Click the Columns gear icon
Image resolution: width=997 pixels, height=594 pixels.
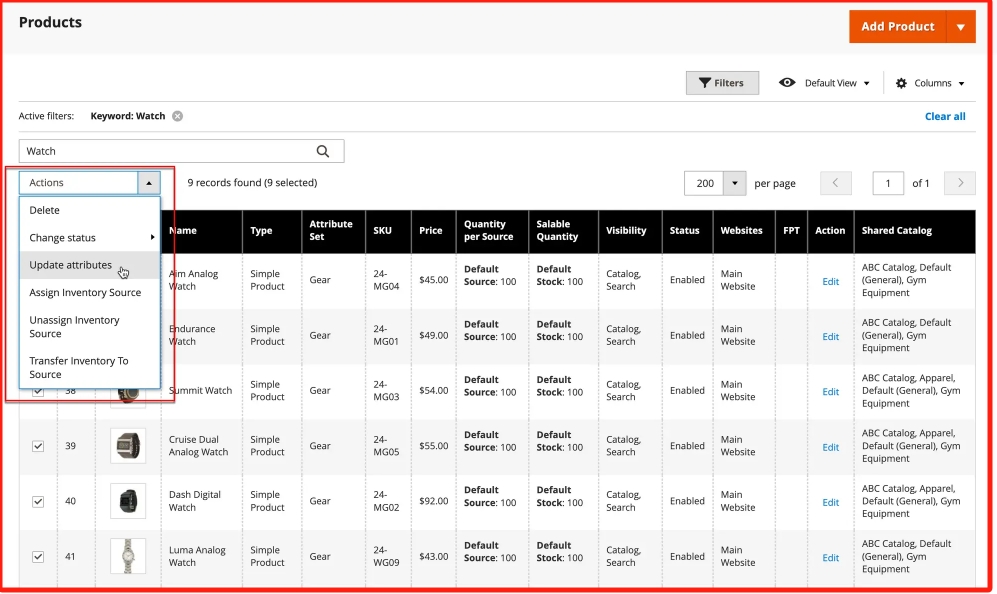click(901, 83)
